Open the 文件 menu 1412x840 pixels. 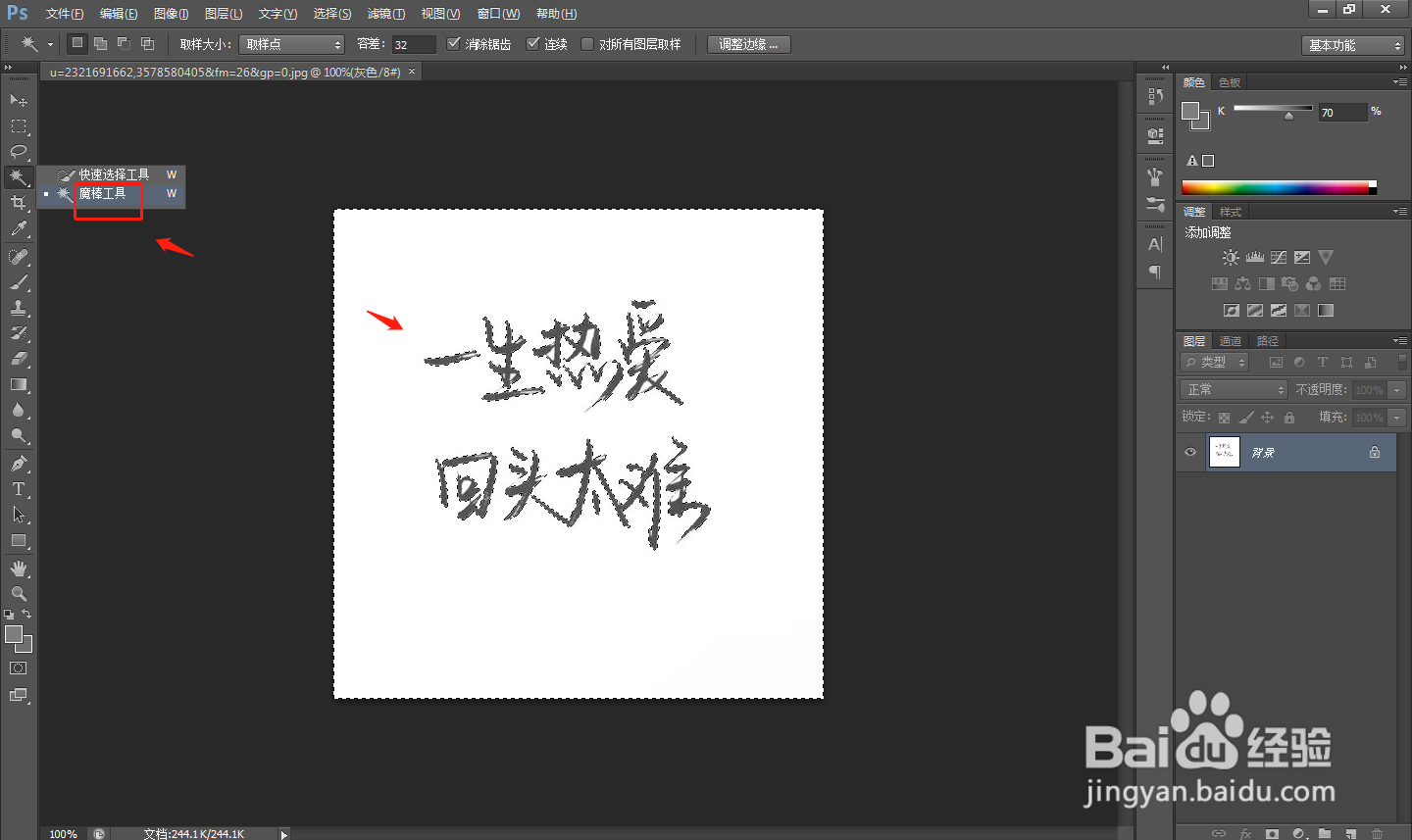click(x=65, y=14)
